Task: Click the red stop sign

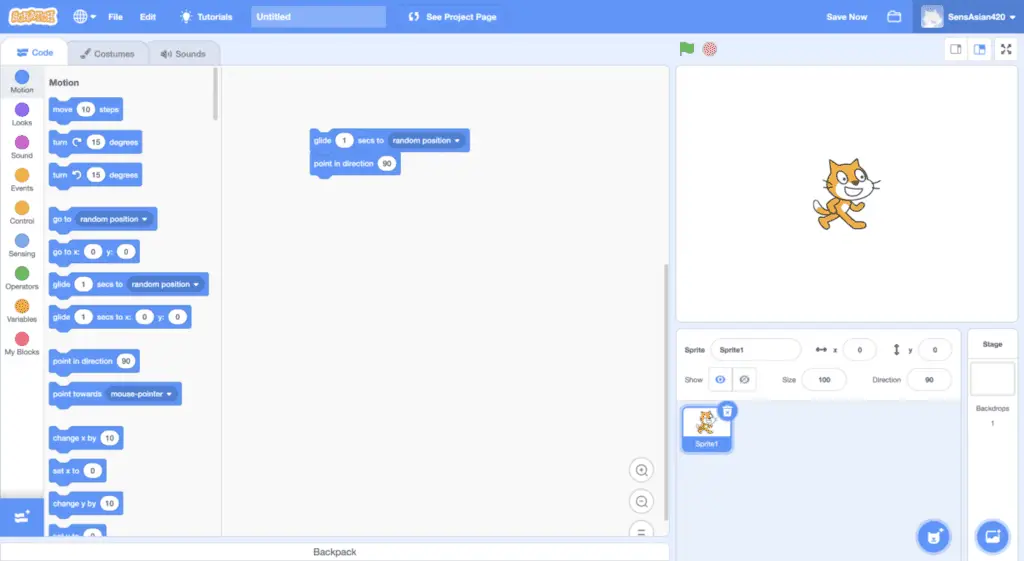Action: coord(710,49)
